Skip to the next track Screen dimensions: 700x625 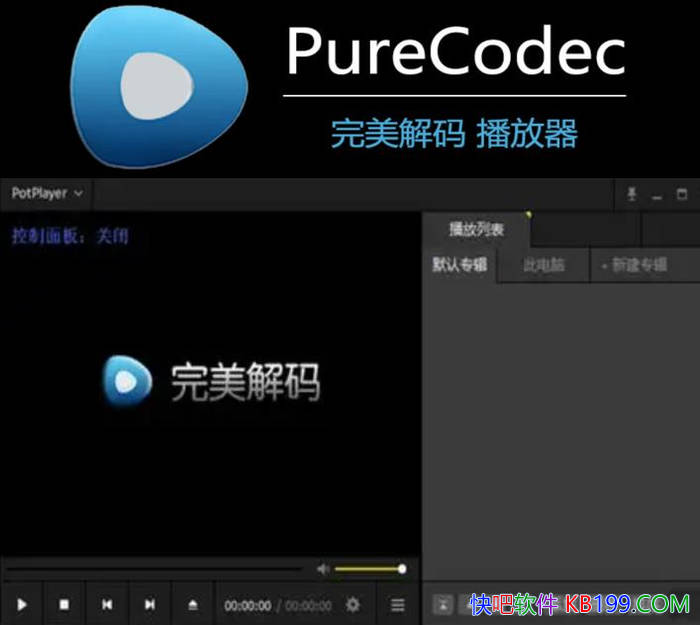coord(150,605)
